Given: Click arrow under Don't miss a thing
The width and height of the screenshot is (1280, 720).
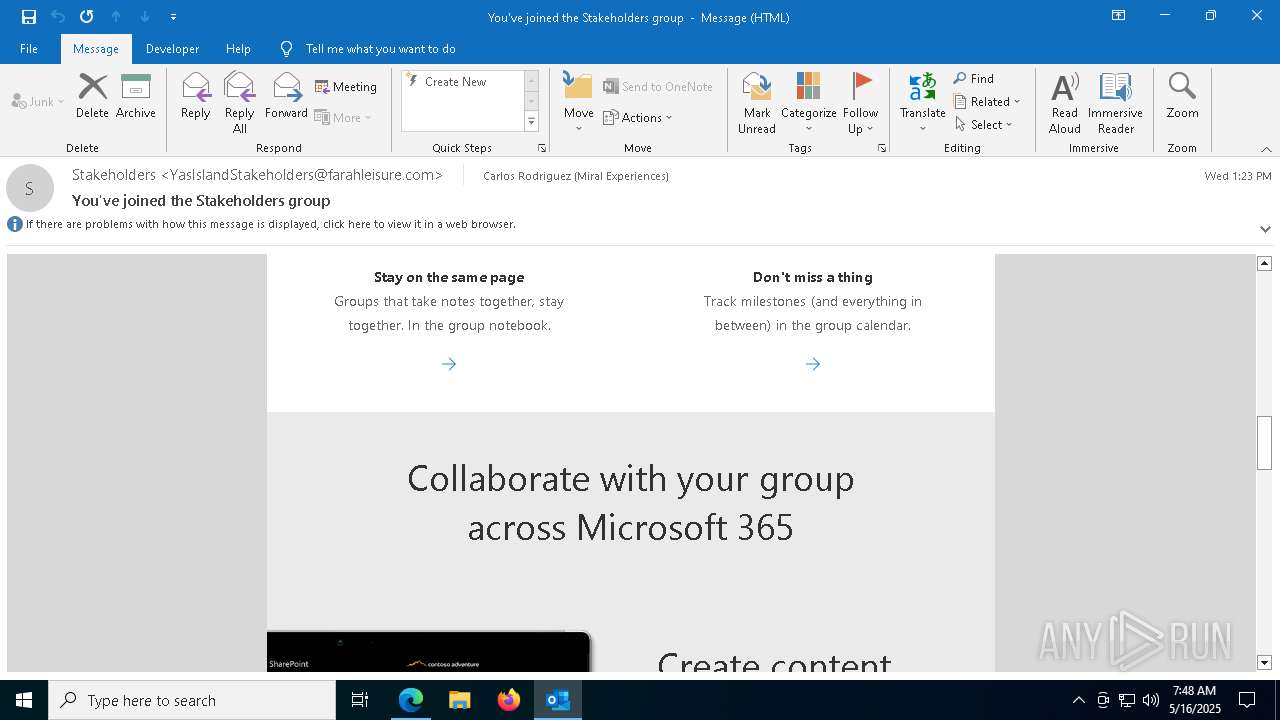Looking at the screenshot, I should [x=813, y=364].
